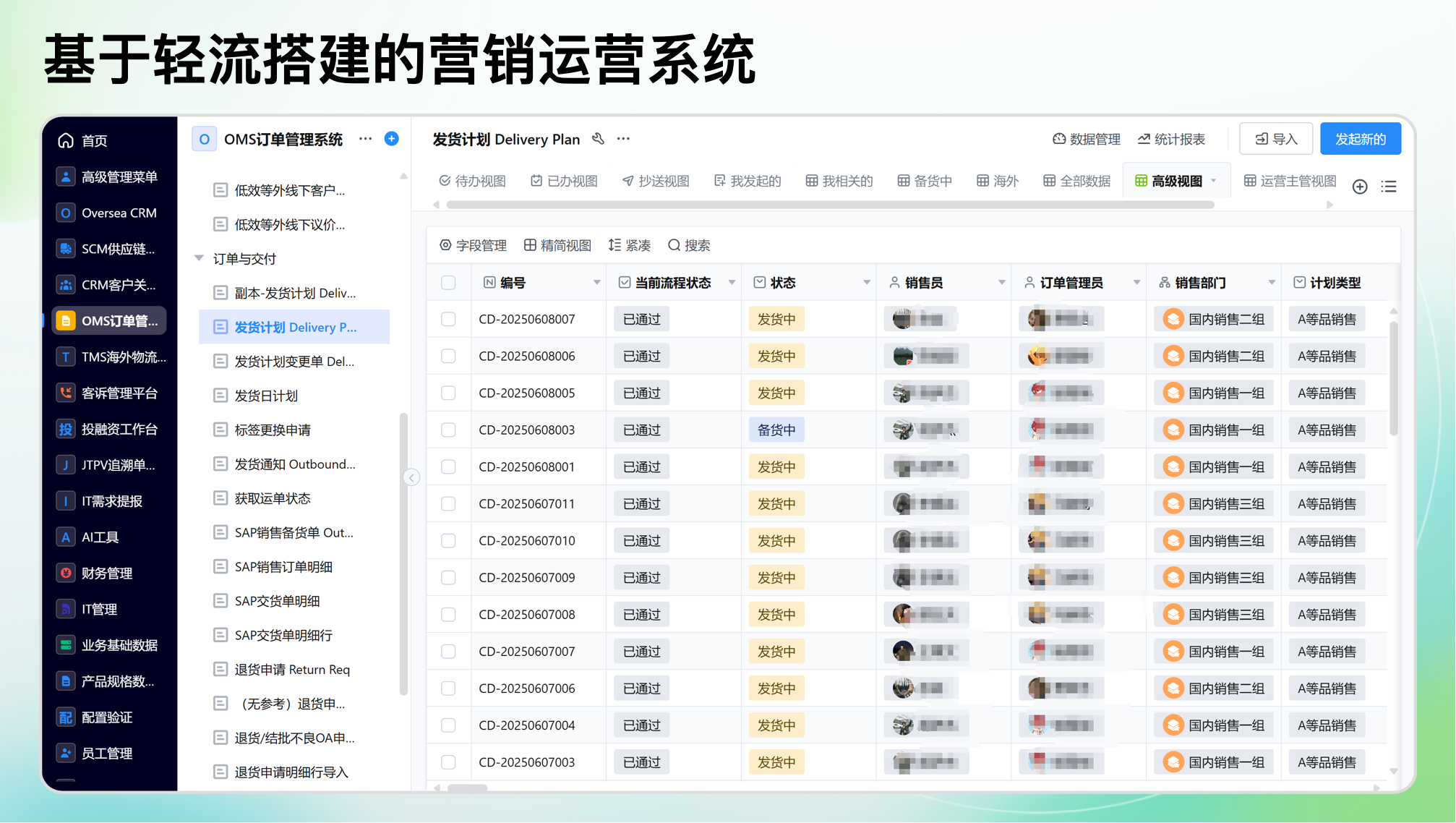Image resolution: width=1456 pixels, height=823 pixels.
Task: Open the 编号 column dropdown arrow
Action: (596, 283)
